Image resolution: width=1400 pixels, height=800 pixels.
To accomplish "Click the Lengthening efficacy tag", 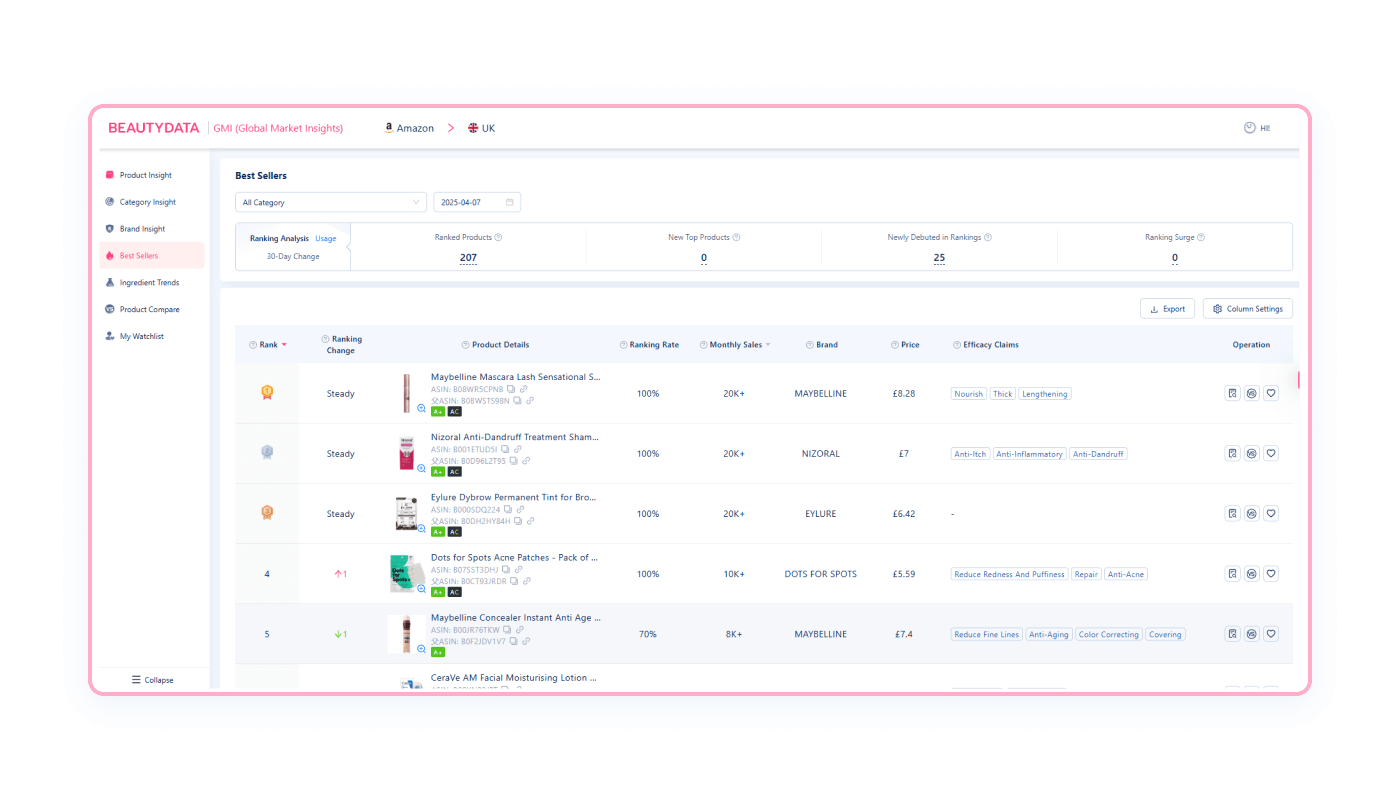I will coord(1045,394).
